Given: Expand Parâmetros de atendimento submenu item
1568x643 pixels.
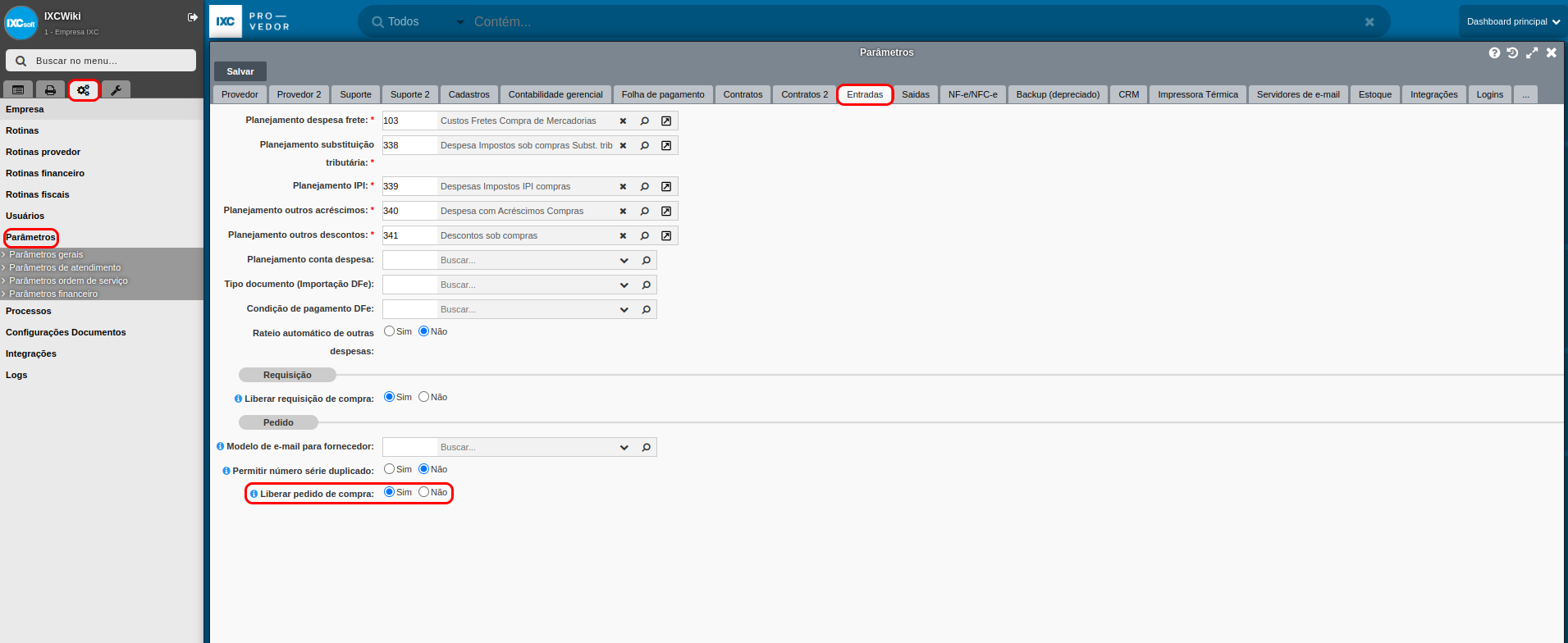Looking at the screenshot, I should [65, 267].
